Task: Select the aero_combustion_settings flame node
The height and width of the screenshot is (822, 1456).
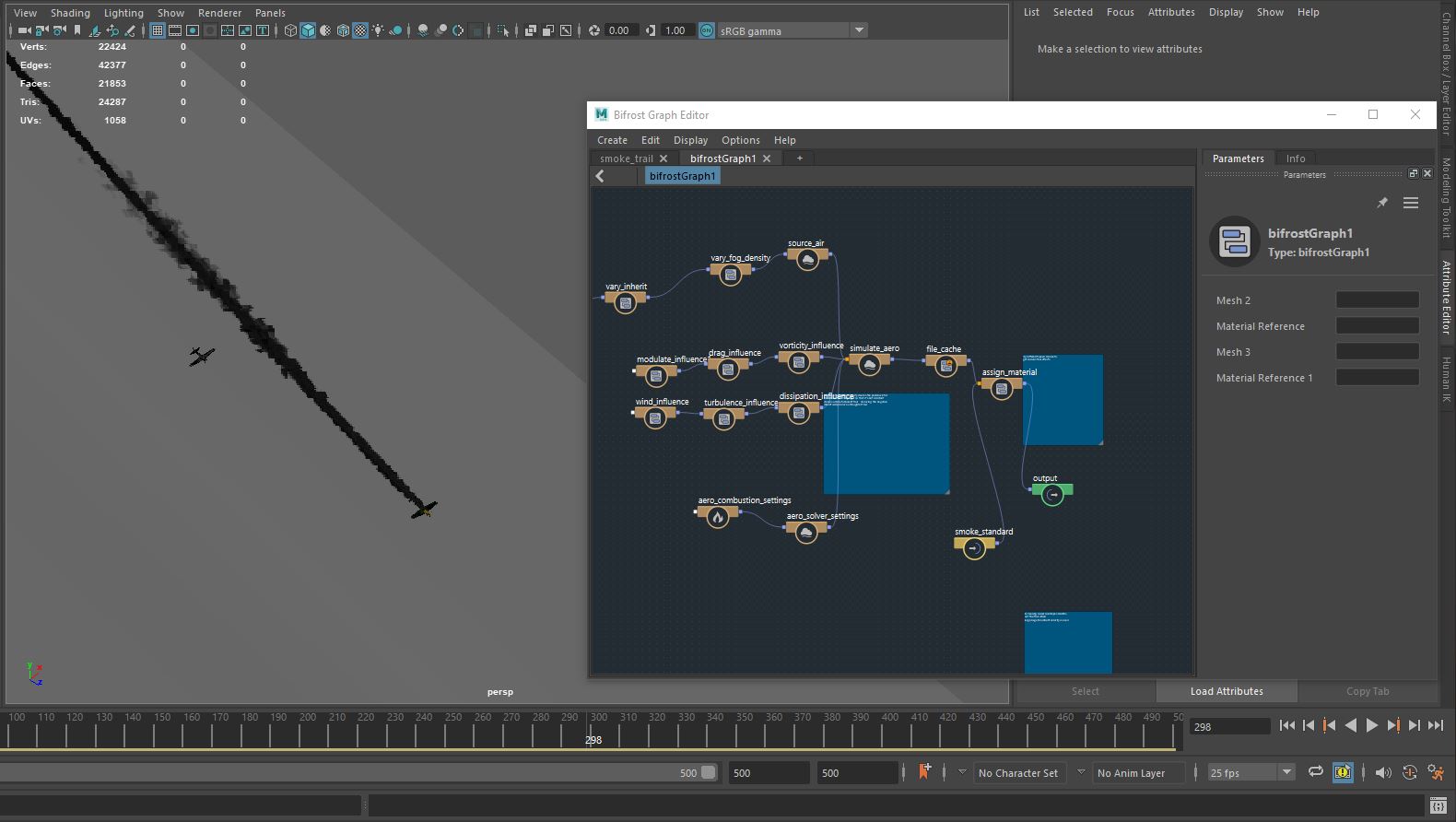Action: pyautogui.click(x=717, y=517)
